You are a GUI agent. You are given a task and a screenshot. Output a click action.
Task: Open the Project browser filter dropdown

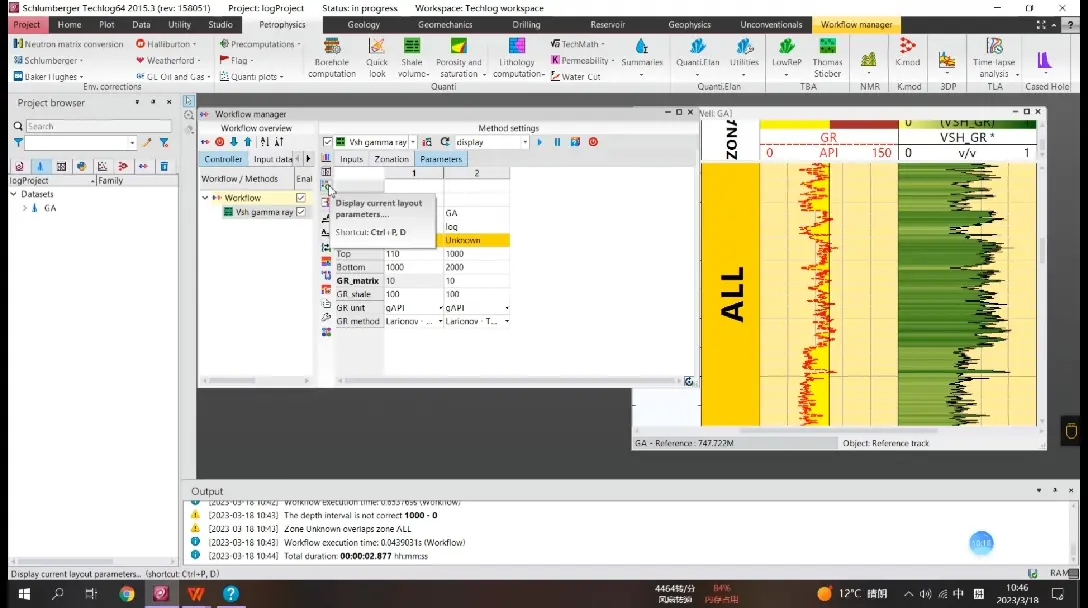point(132,143)
